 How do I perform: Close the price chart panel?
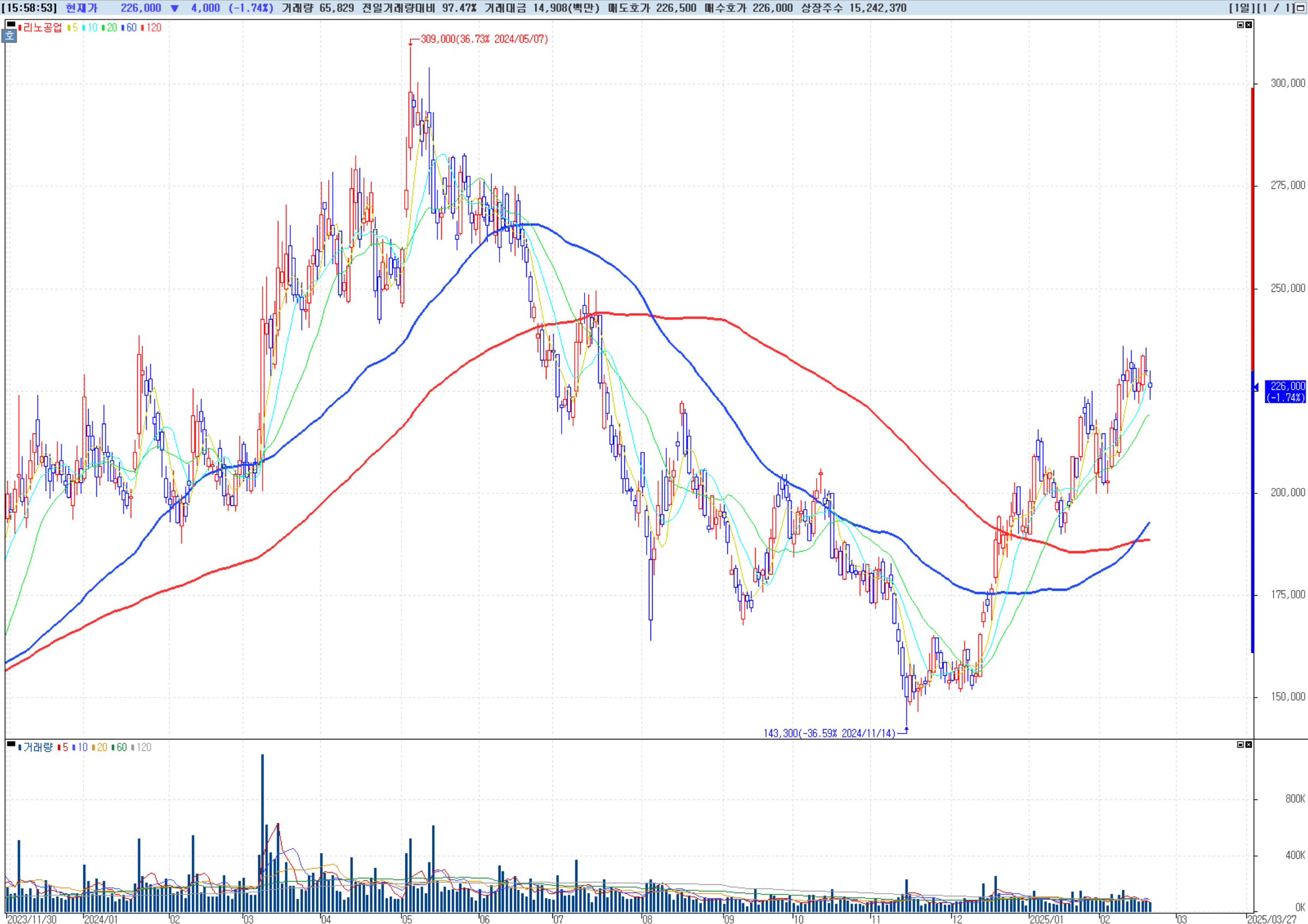(1248, 25)
